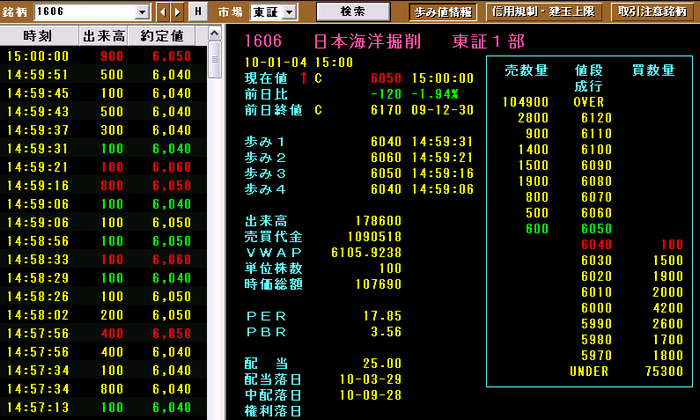The image size is (700, 420).
Task: Click the 東証1部 market label
Action: coord(488,42)
